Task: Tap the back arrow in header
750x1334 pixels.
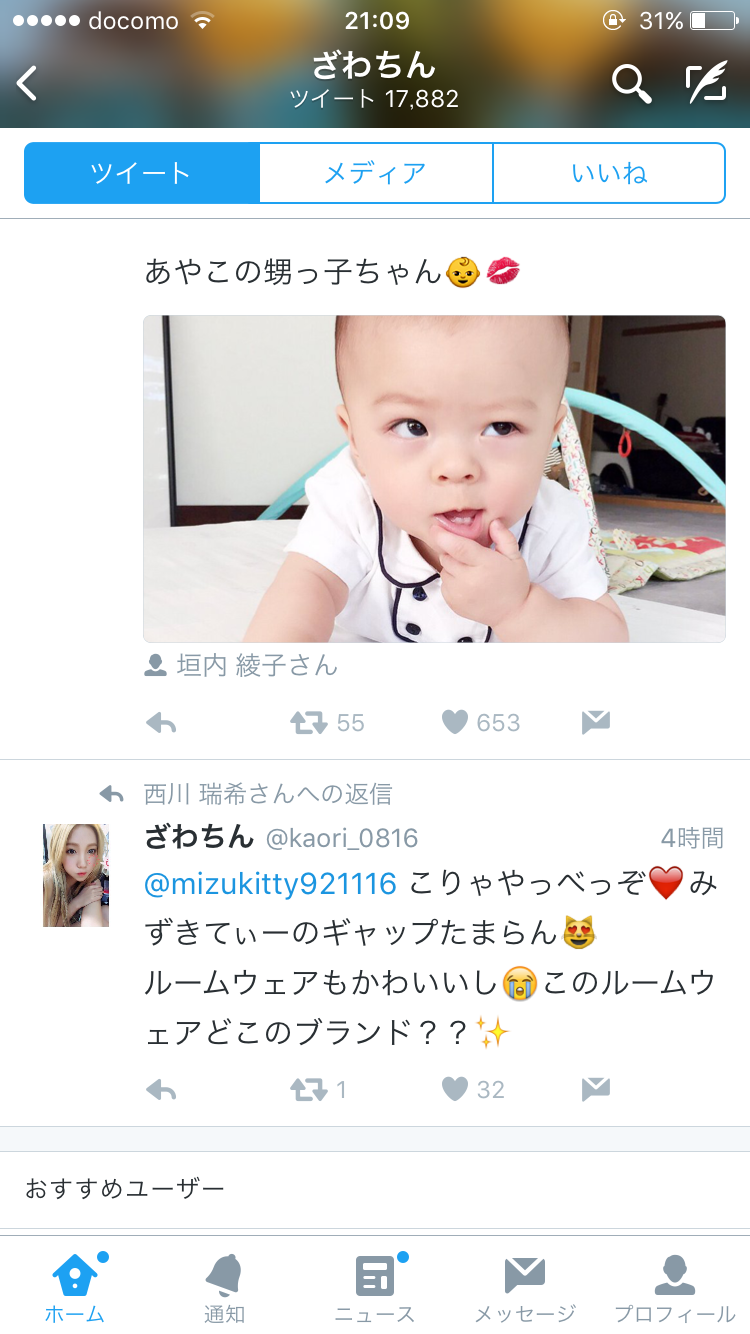Action: pos(27,84)
